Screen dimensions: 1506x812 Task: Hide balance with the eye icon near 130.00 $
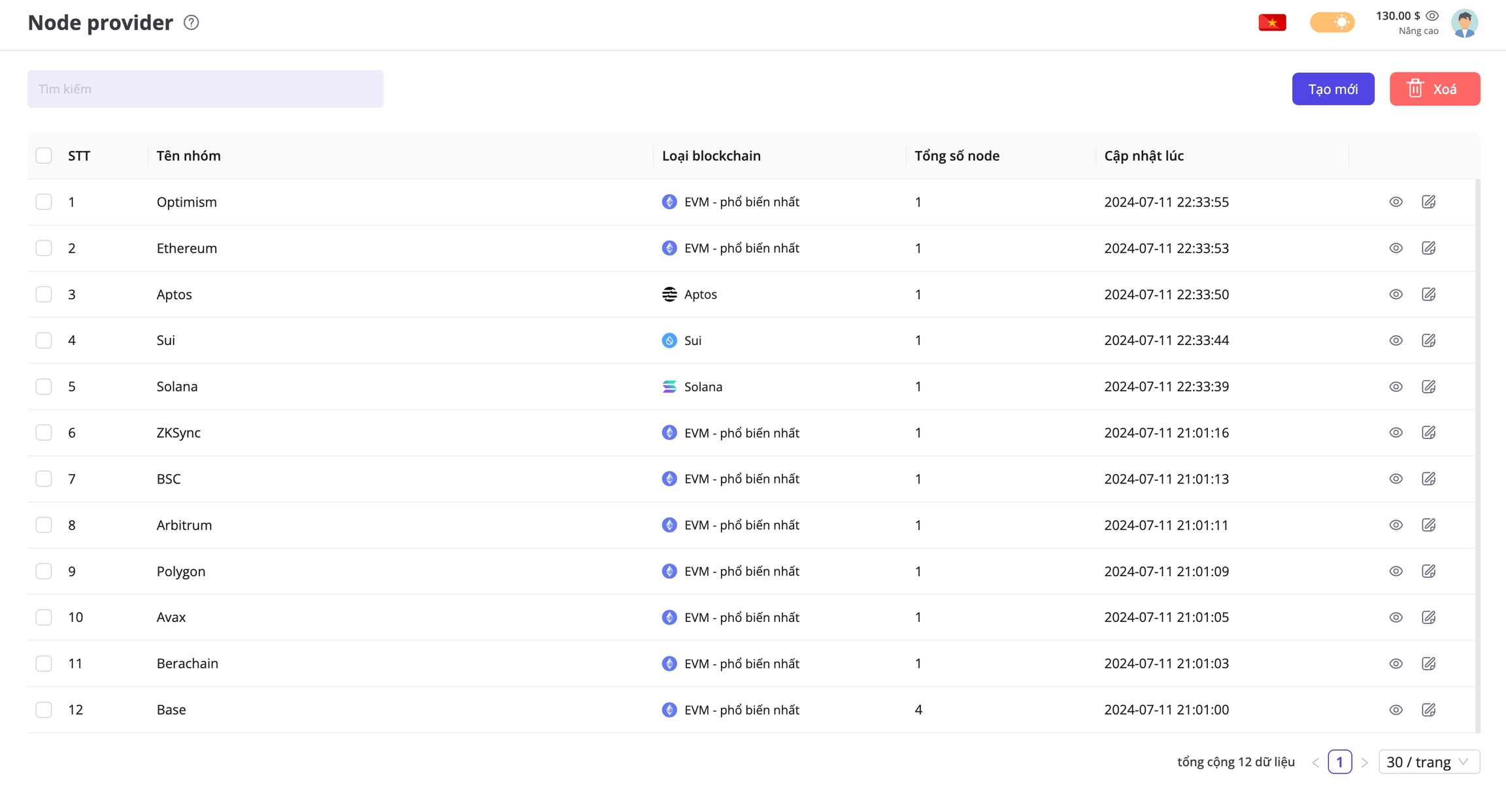(x=1432, y=16)
